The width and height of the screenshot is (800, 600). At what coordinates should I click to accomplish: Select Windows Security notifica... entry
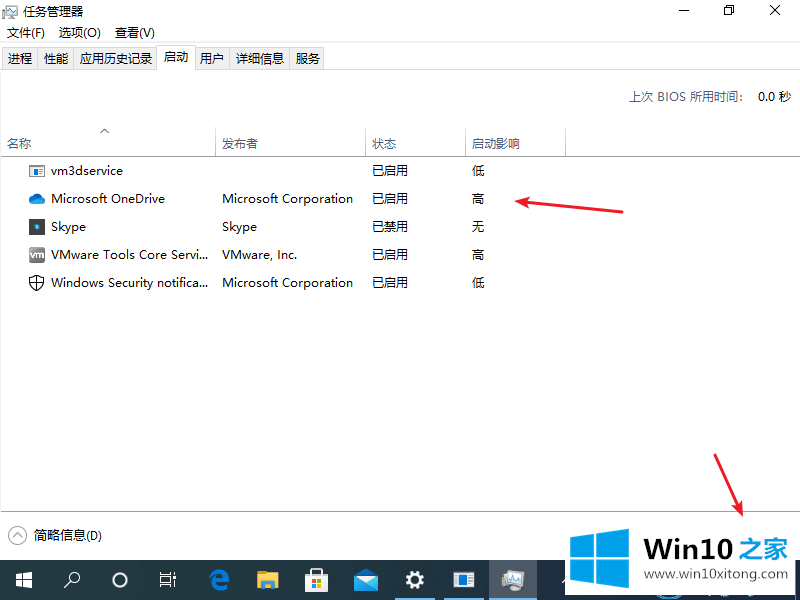coord(130,283)
